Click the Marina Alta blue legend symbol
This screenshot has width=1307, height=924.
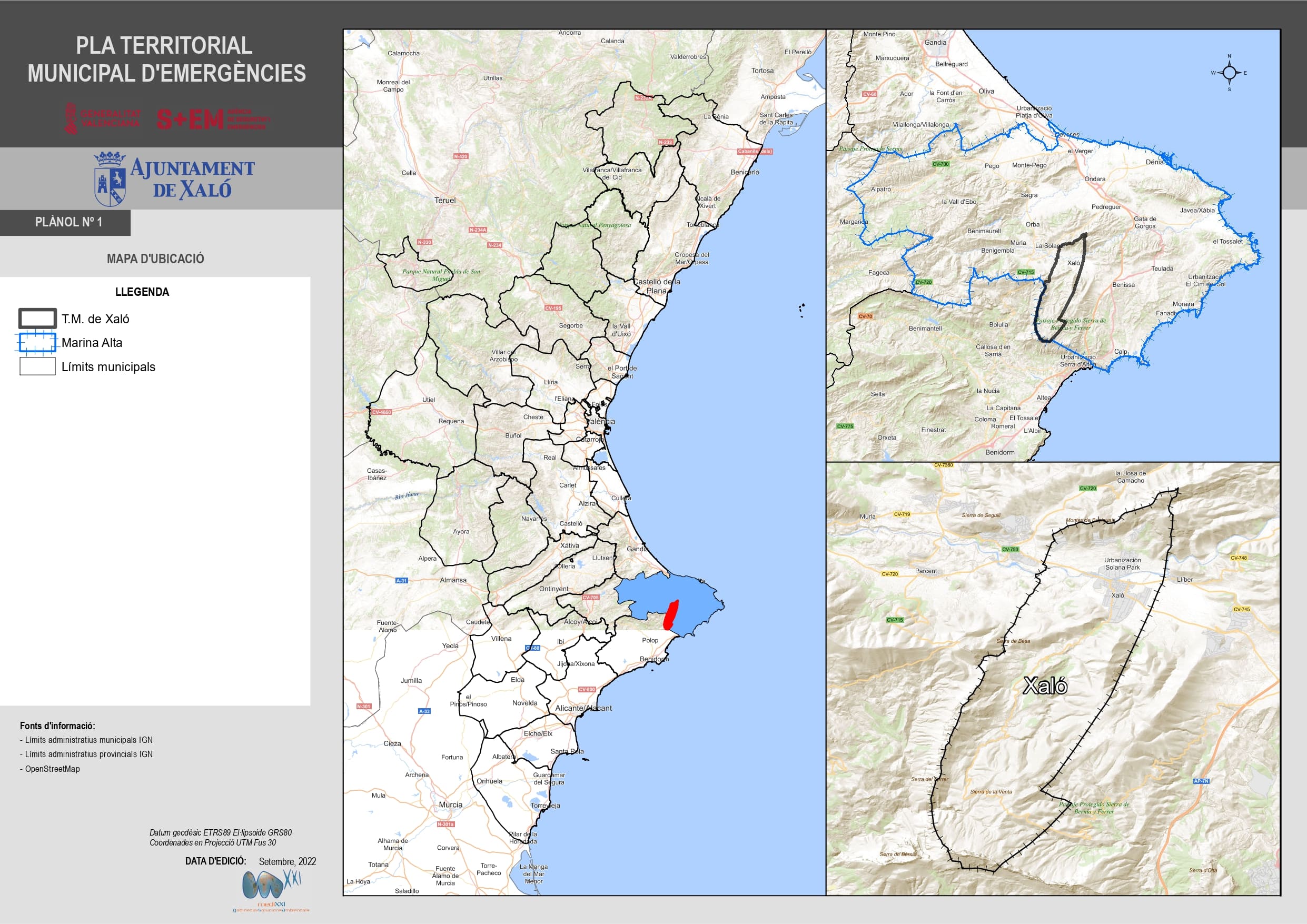pyautogui.click(x=37, y=343)
